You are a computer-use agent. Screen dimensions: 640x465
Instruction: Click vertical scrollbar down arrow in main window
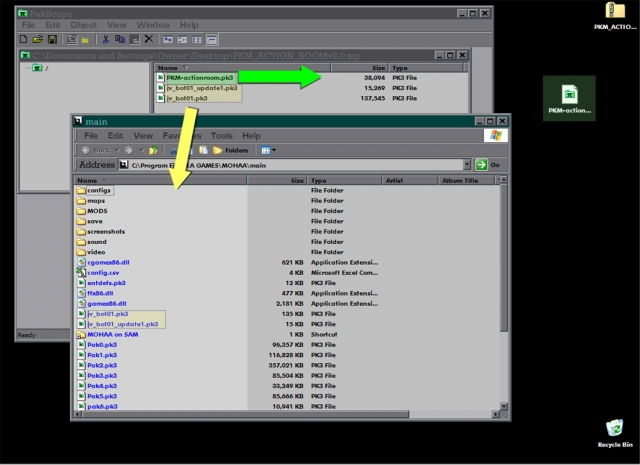coord(504,406)
